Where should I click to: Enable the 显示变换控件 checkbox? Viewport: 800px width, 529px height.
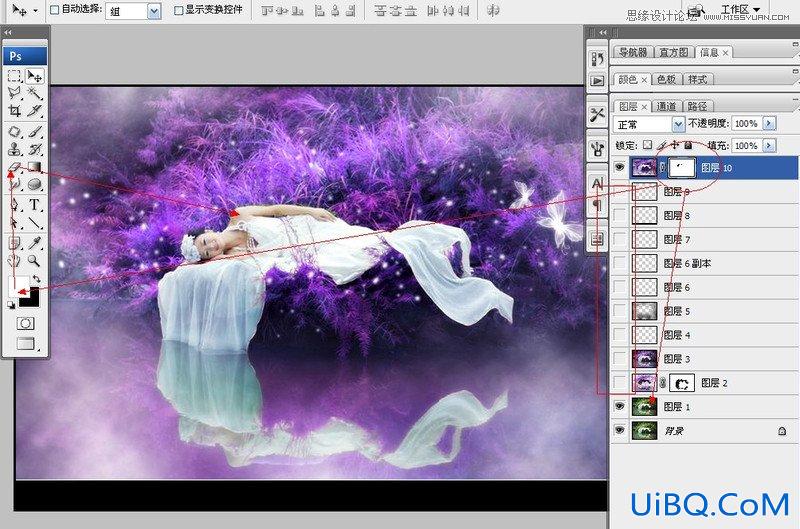click(178, 10)
